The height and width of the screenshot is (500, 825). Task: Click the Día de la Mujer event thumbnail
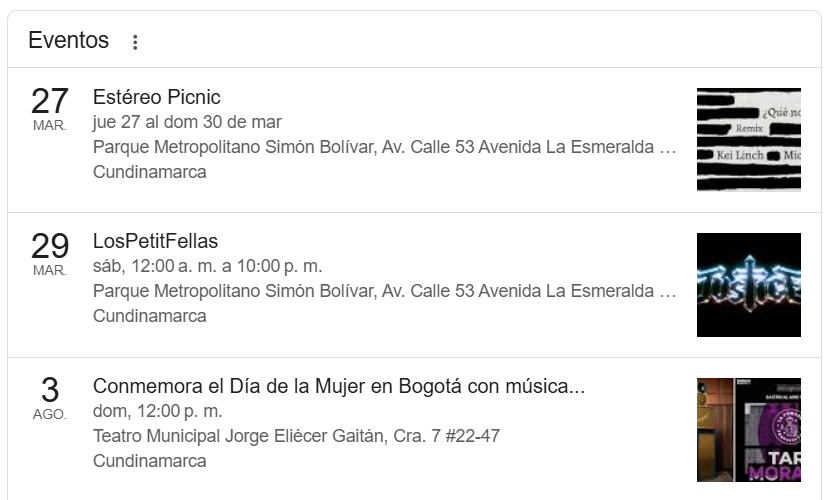pos(748,430)
